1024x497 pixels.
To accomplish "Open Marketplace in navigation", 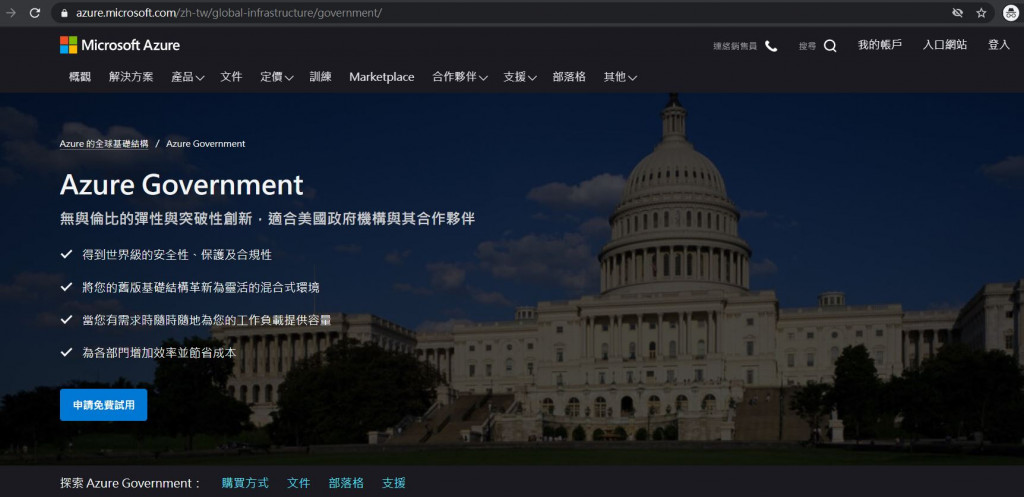I will coord(381,77).
